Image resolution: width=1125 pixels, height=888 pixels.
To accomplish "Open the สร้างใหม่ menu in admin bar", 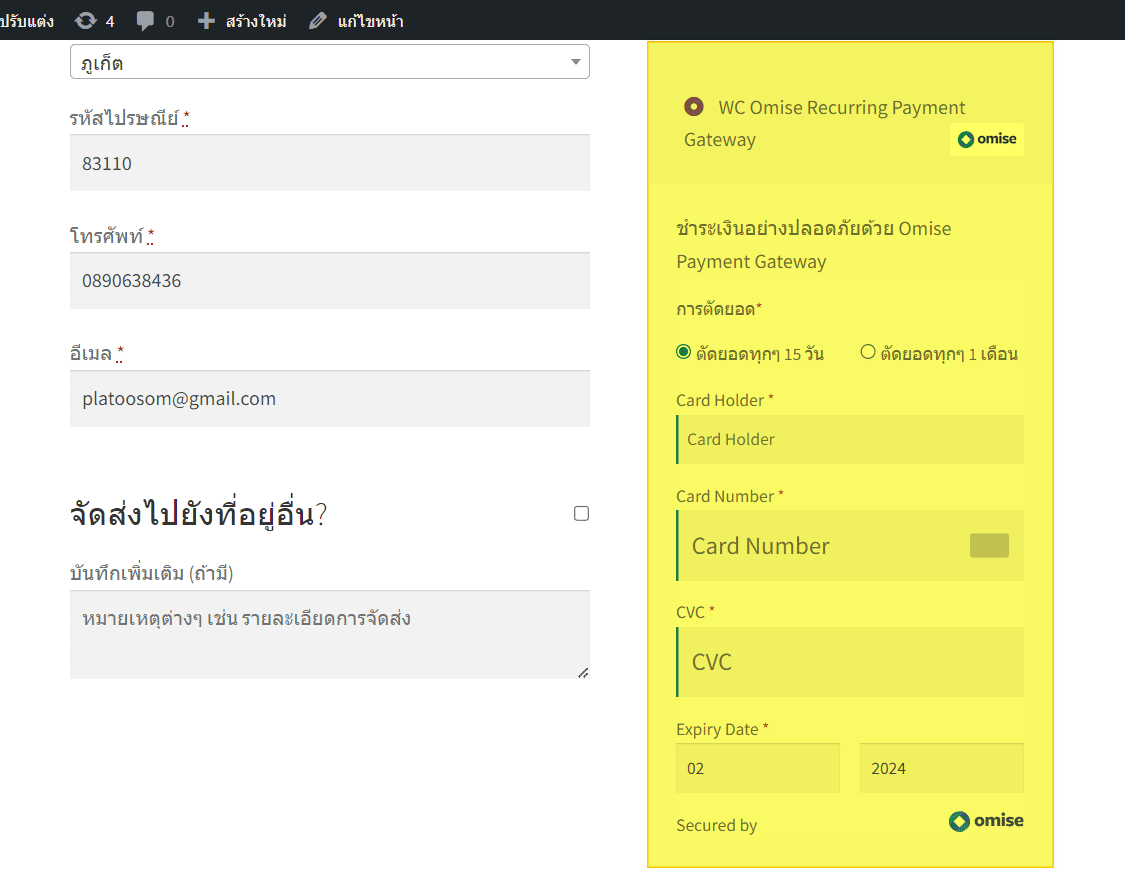I will (x=255, y=21).
